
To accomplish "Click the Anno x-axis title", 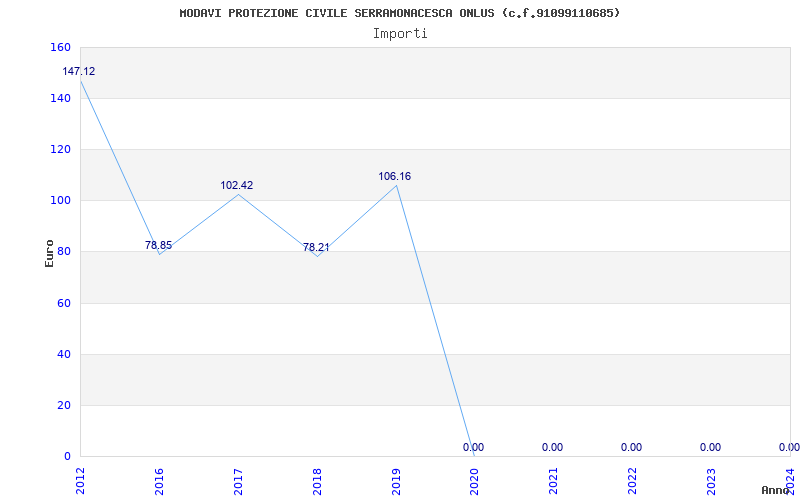I will click(x=774, y=490).
